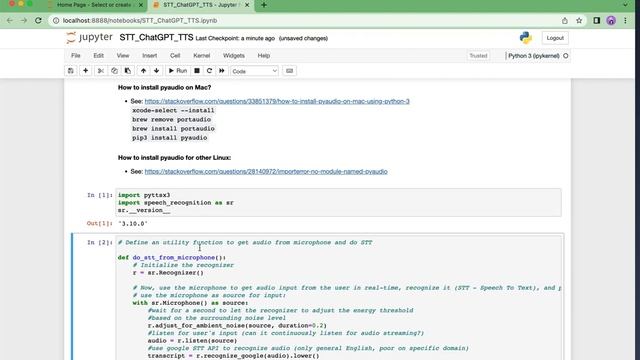The height and width of the screenshot is (360, 640).
Task: Go forward in browser history
Action: pos(24,20)
